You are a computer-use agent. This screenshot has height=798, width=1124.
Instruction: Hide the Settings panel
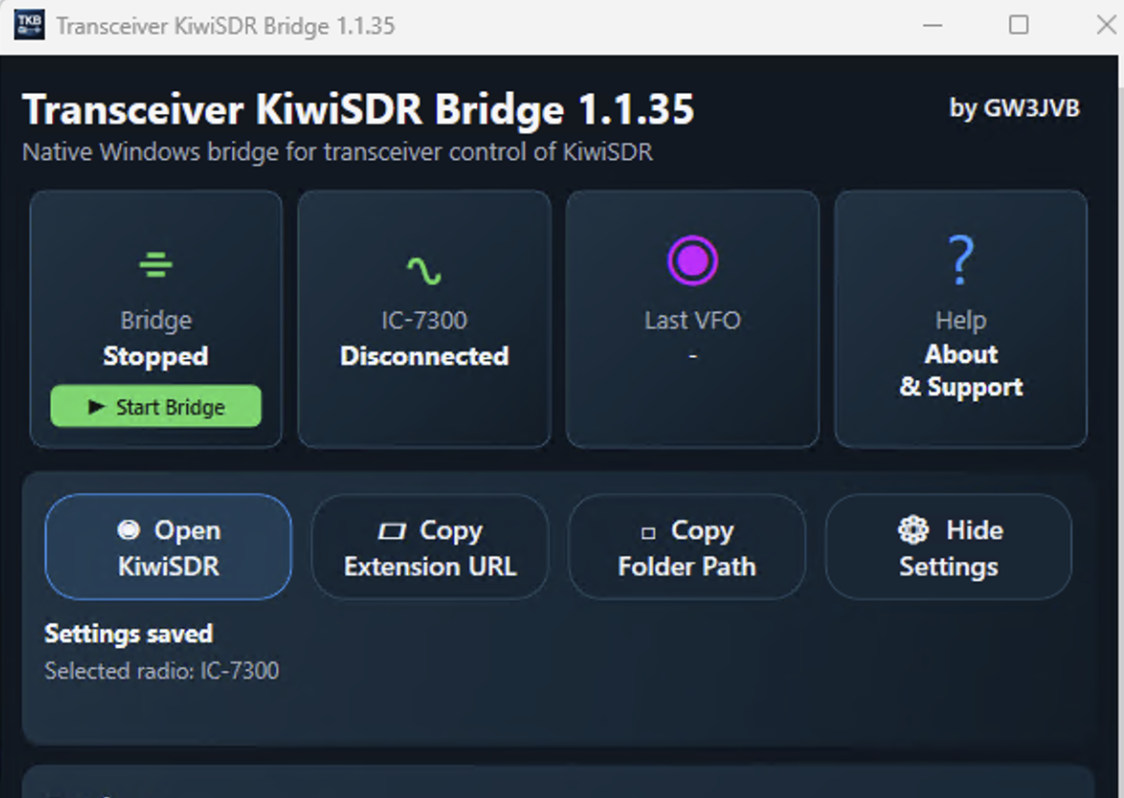948,546
